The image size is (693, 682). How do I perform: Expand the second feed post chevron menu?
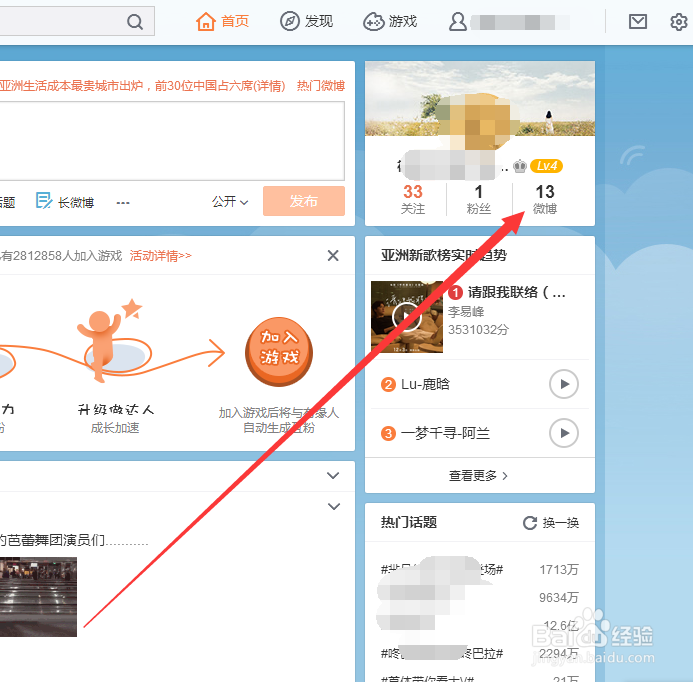click(334, 506)
